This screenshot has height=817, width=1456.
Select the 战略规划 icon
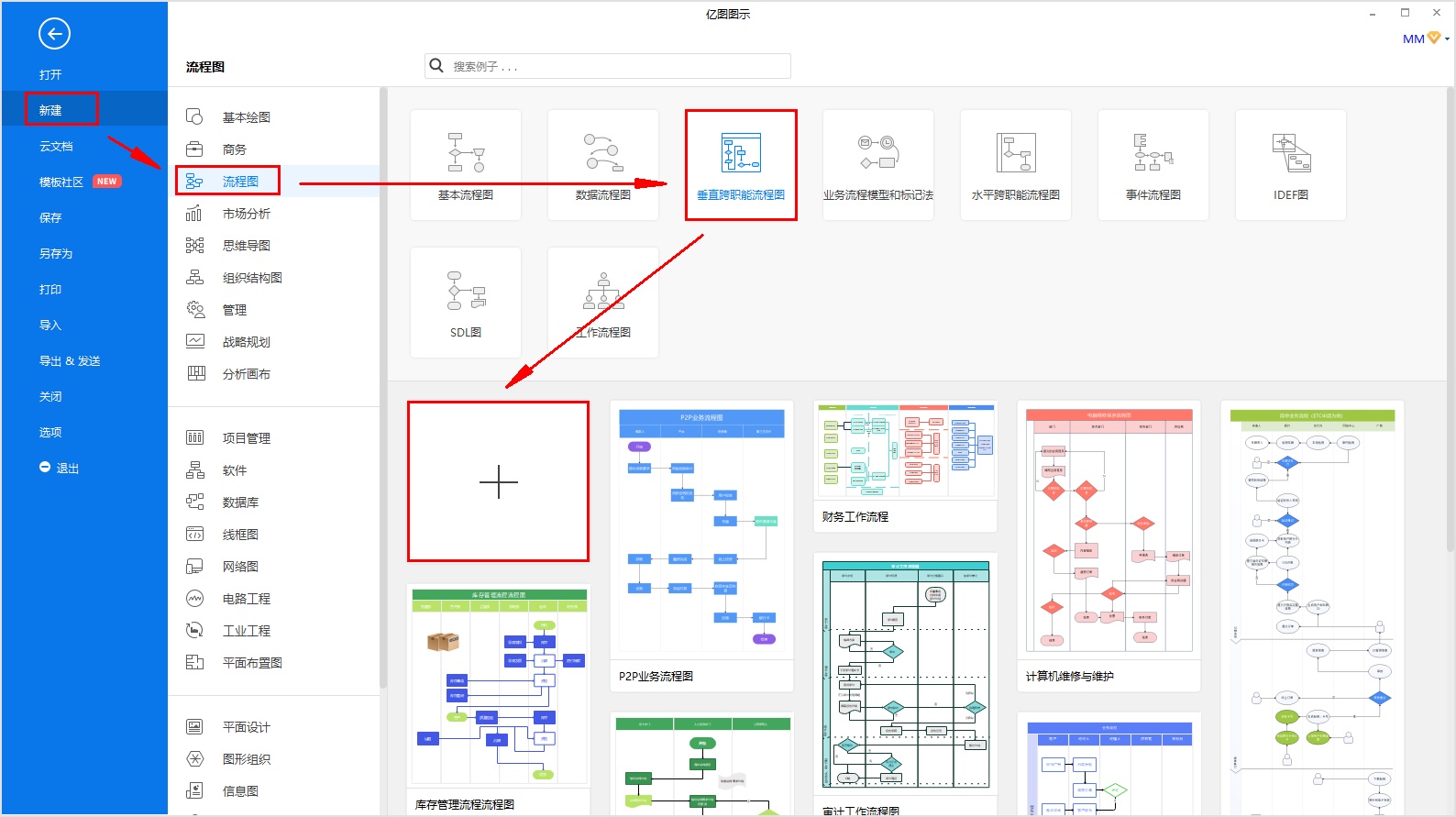pyautogui.click(x=194, y=341)
